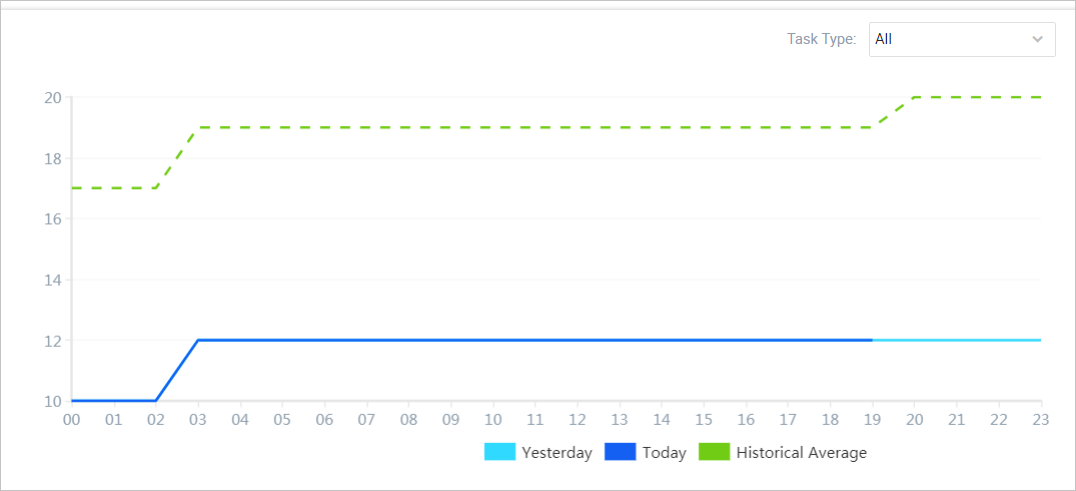Click the Historical Average legend label

801,453
